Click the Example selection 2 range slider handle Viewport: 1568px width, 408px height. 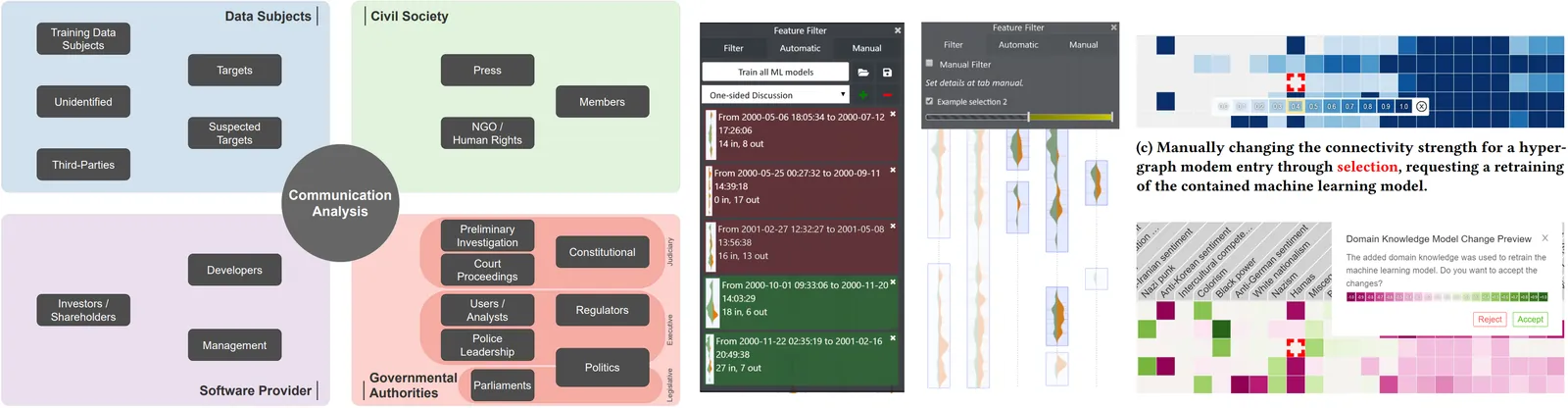coord(1028,117)
